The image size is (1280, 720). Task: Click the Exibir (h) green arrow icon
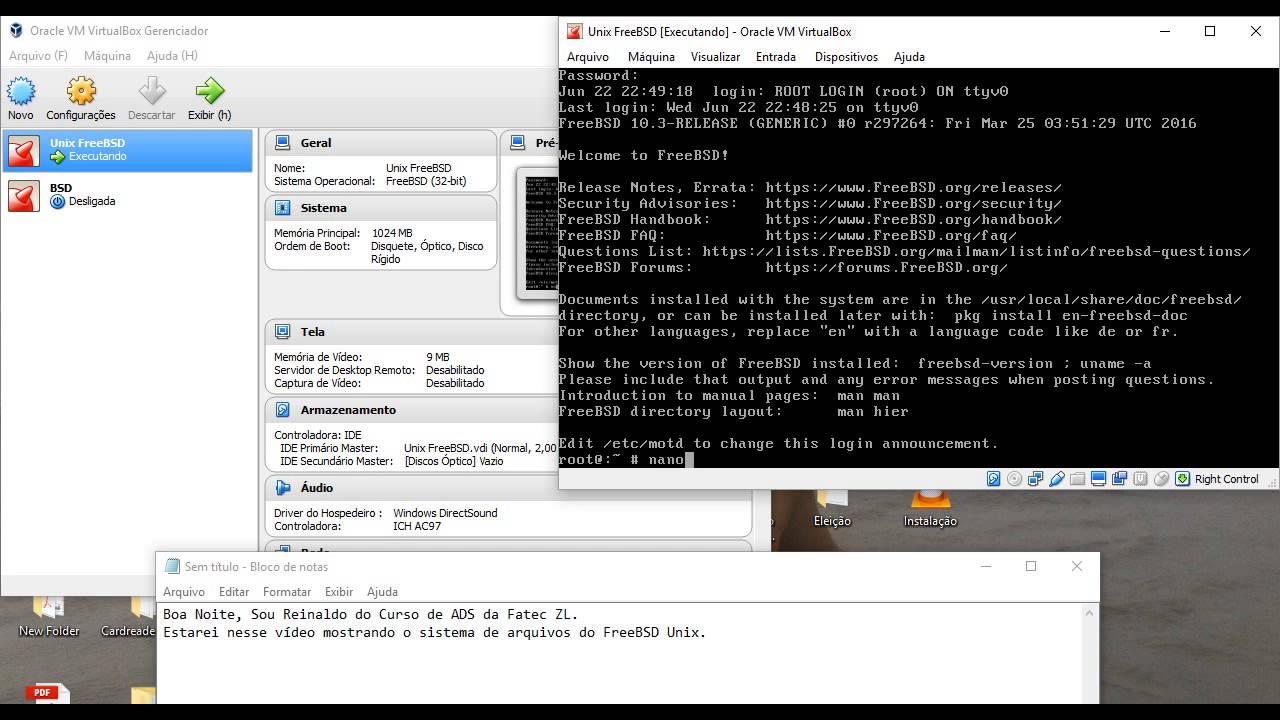(210, 92)
